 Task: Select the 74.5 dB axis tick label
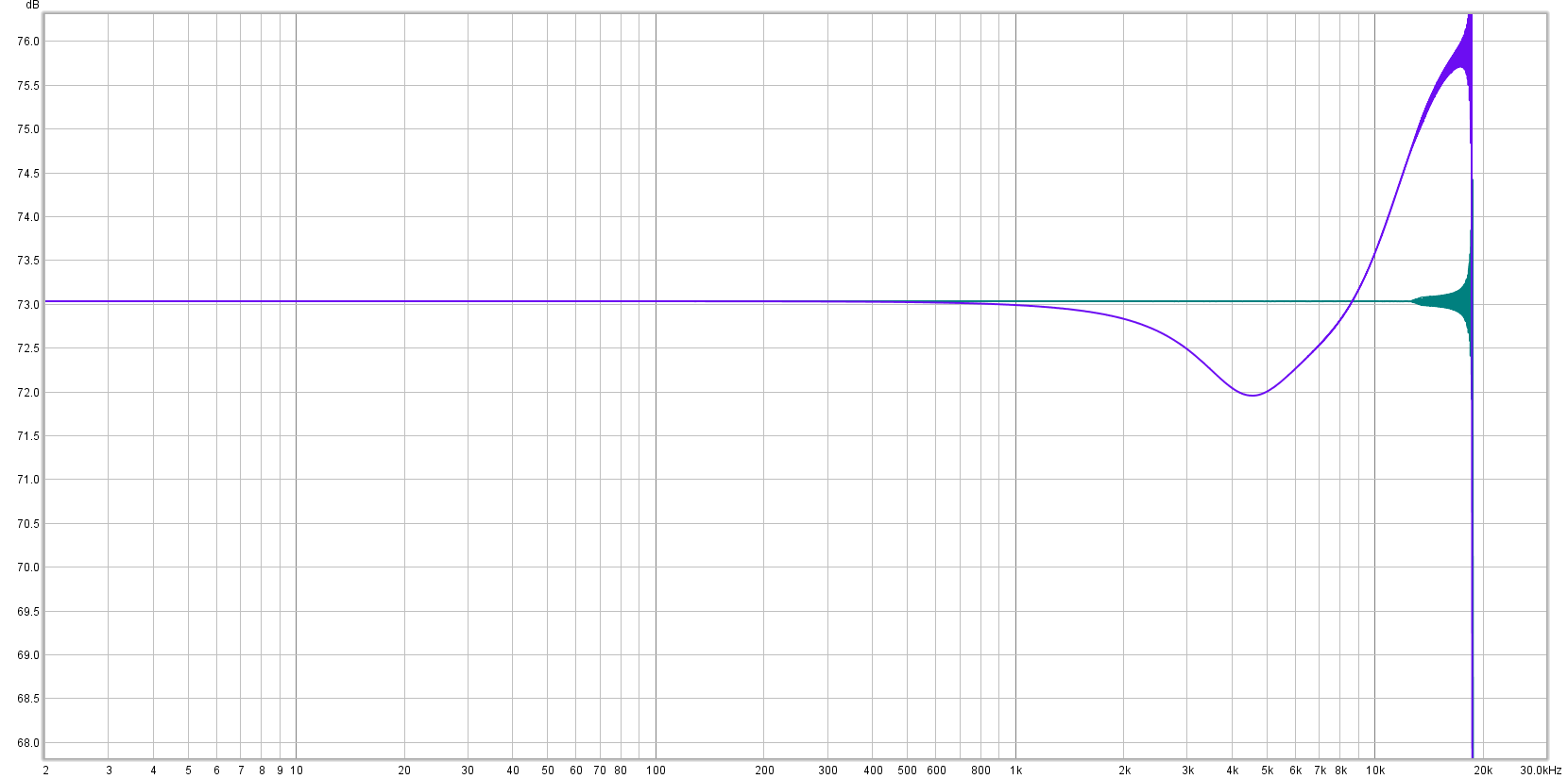click(x=28, y=174)
